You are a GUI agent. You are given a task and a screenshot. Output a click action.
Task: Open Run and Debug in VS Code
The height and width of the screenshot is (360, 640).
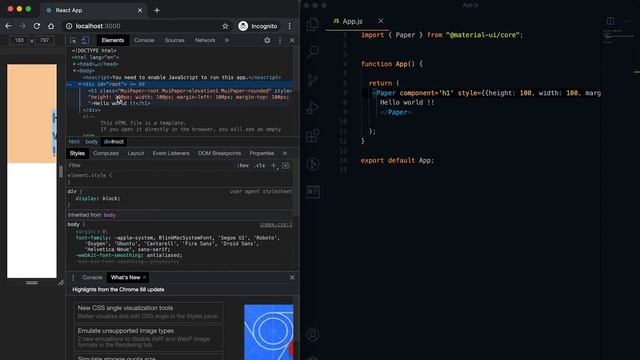313,108
